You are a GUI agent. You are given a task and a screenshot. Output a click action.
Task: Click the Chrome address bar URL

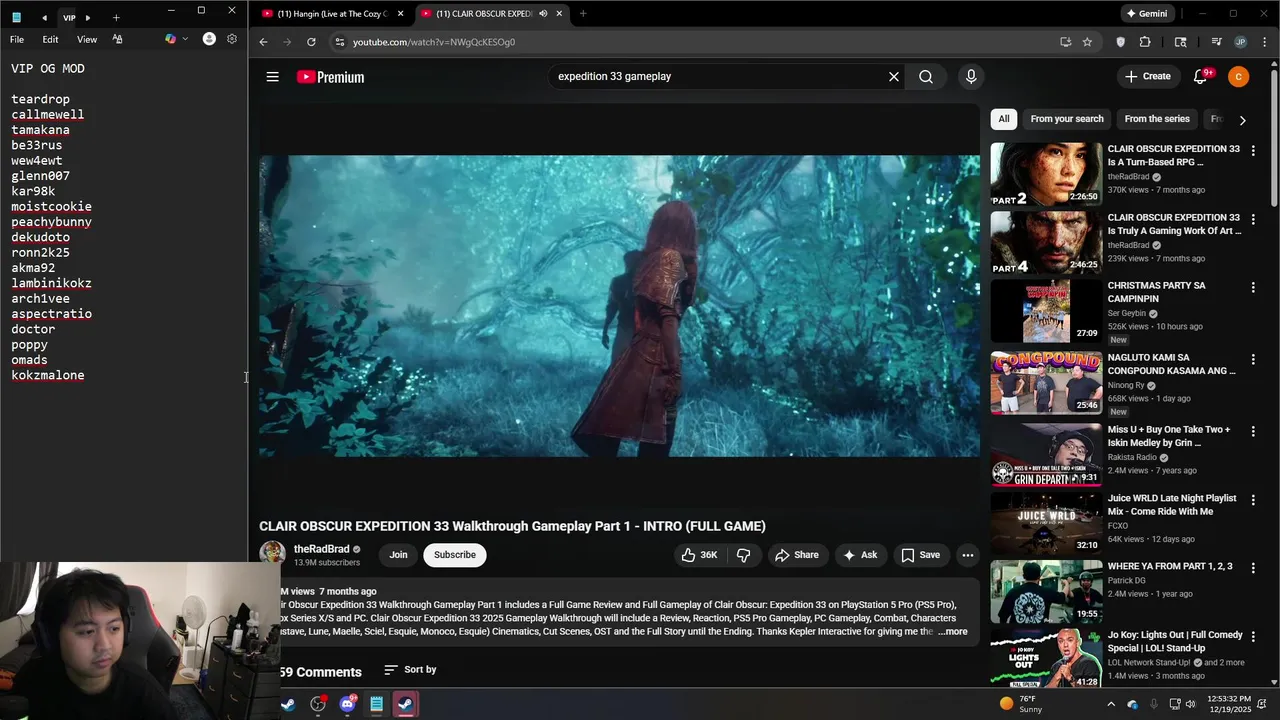433,42
